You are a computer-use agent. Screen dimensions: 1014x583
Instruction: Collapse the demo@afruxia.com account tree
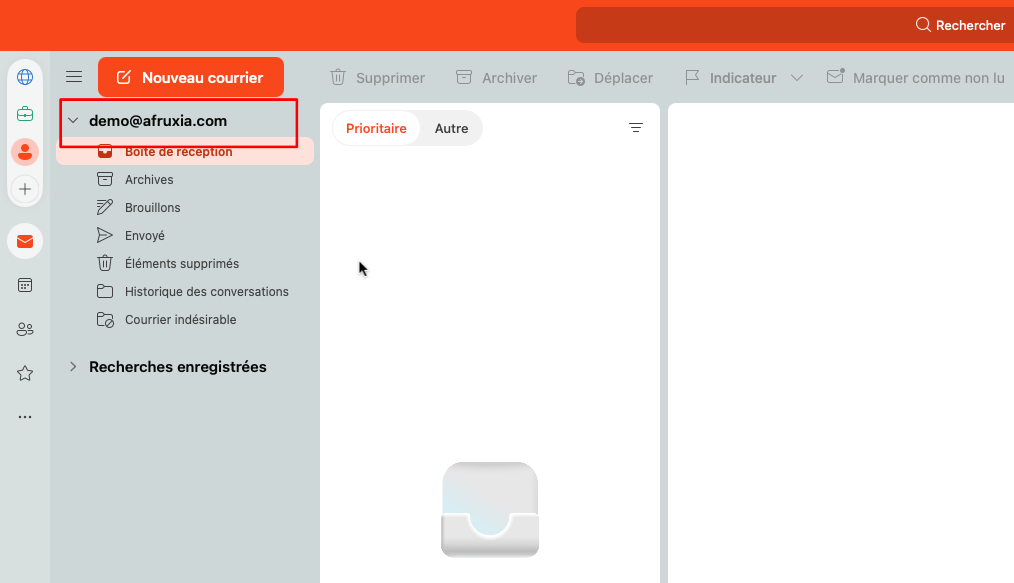pos(73,121)
